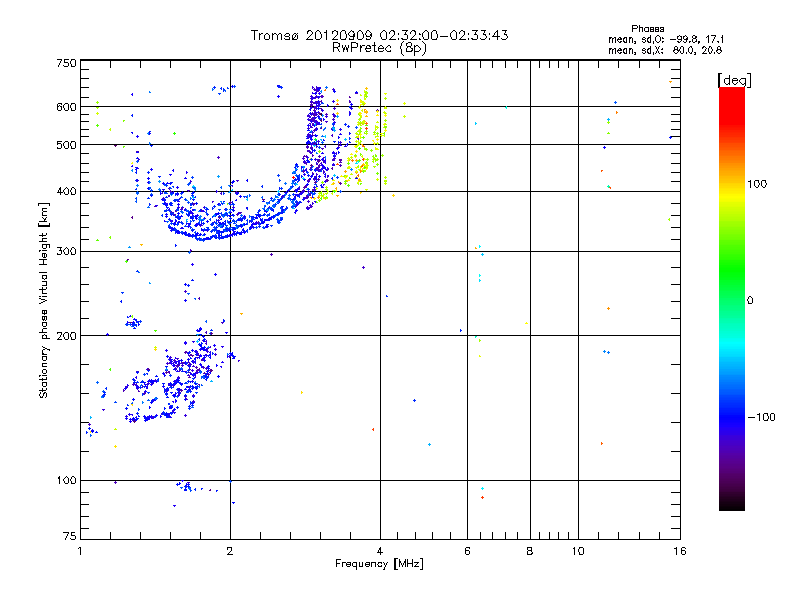Click the x-axis tick label '8'
Viewport: 800px width, 600px height.
pos(530,551)
